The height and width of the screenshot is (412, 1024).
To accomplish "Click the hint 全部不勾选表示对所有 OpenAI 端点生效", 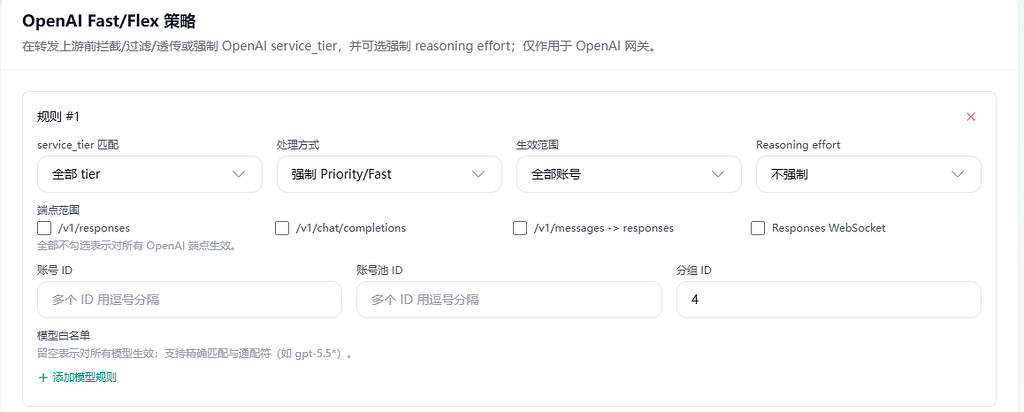I will pyautogui.click(x=136, y=246).
